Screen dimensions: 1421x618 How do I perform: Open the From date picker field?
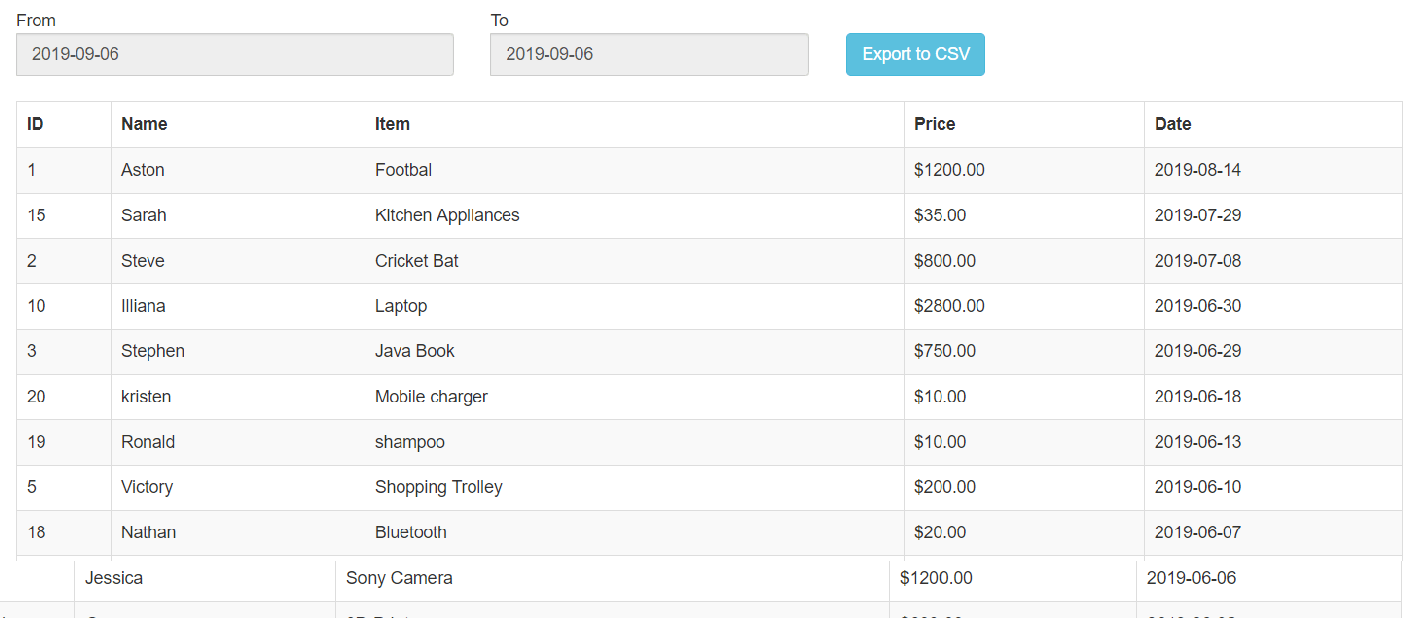tap(234, 54)
